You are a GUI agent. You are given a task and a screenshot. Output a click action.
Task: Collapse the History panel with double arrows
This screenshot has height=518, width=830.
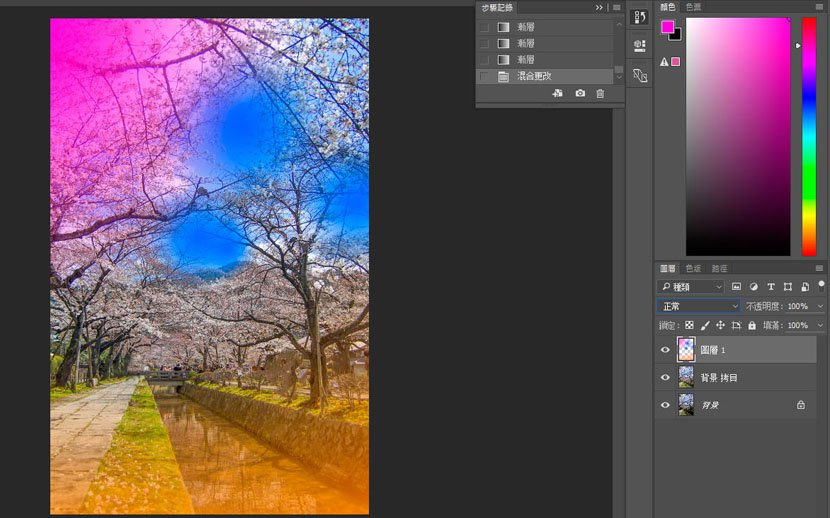point(599,7)
